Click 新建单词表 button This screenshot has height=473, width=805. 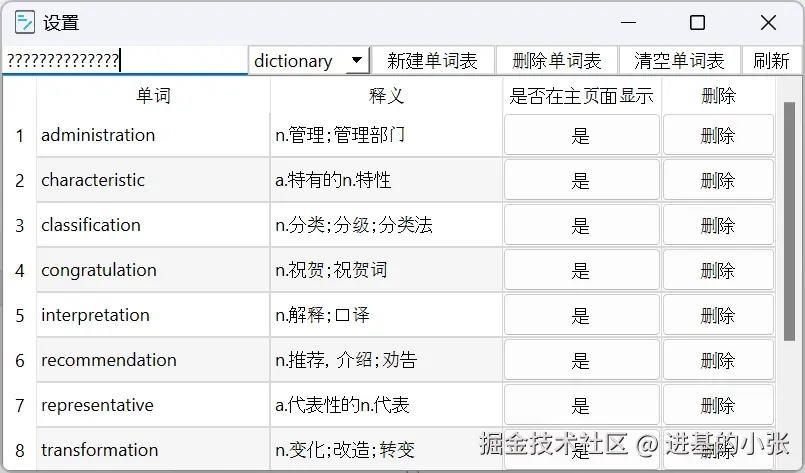pos(433,61)
